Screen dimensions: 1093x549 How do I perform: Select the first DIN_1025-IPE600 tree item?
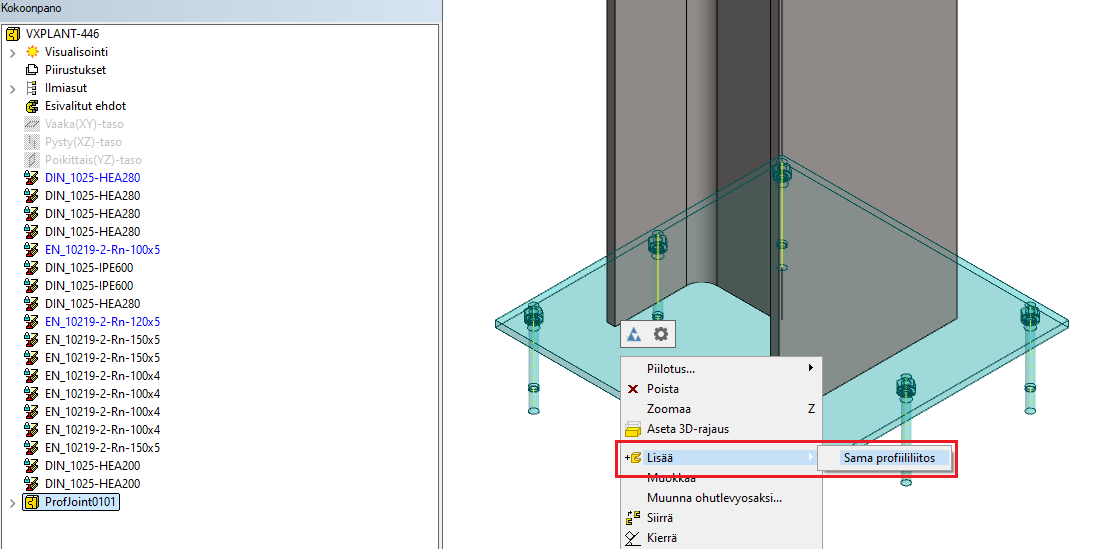coord(89,268)
